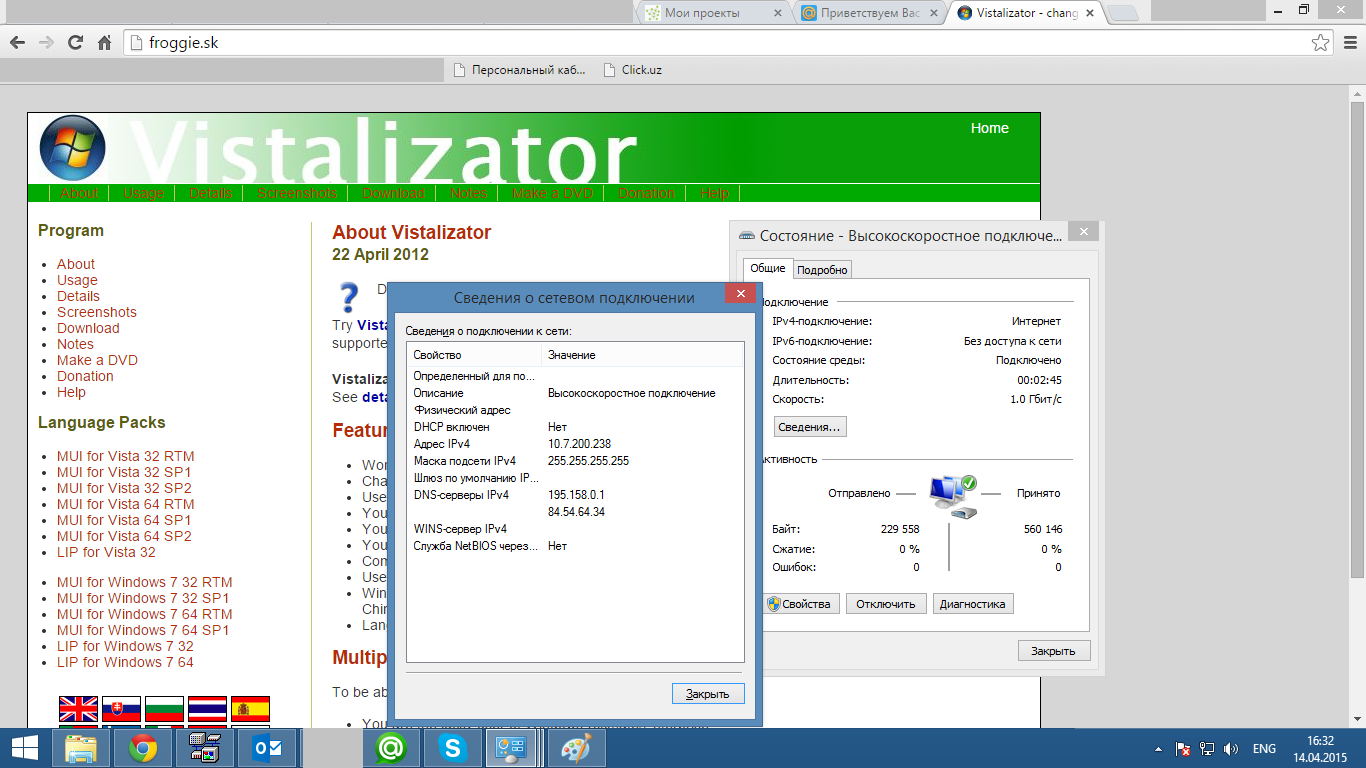Viewport: 1366px width, 768px height.
Task: Open Screenshots in the green navigation bar
Action: tap(297, 193)
